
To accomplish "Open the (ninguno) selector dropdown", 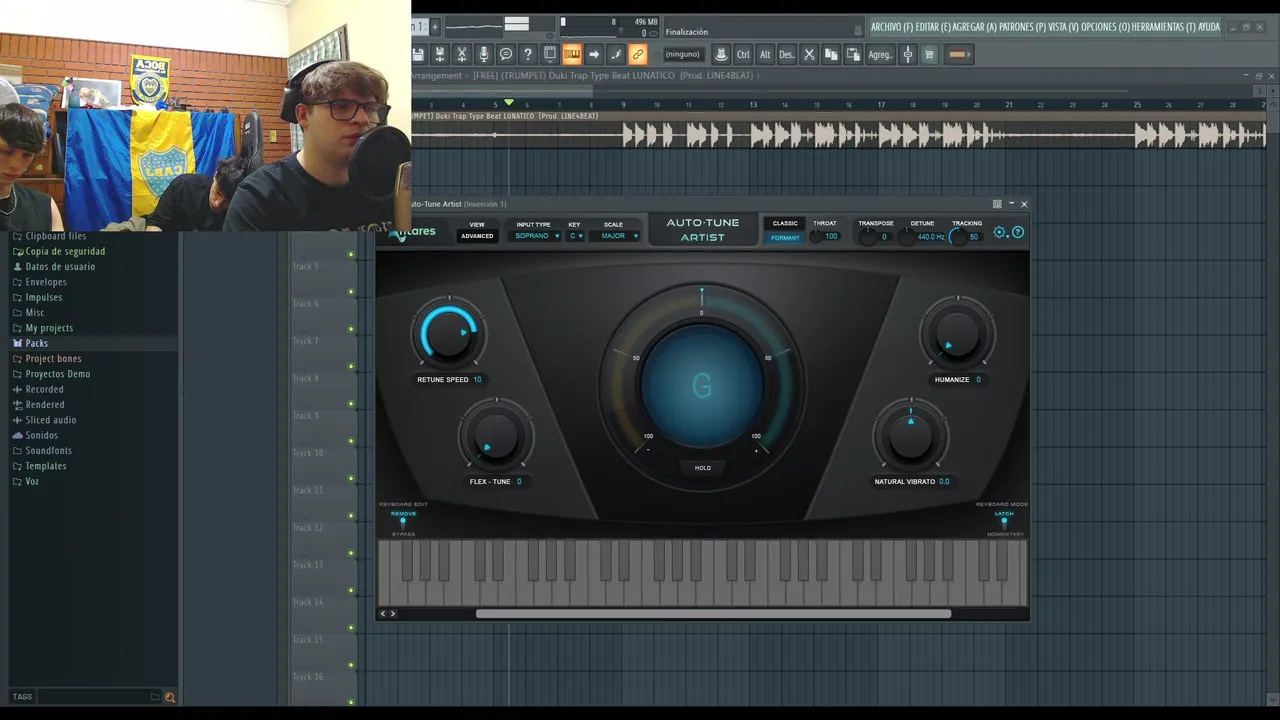I will click(x=683, y=54).
